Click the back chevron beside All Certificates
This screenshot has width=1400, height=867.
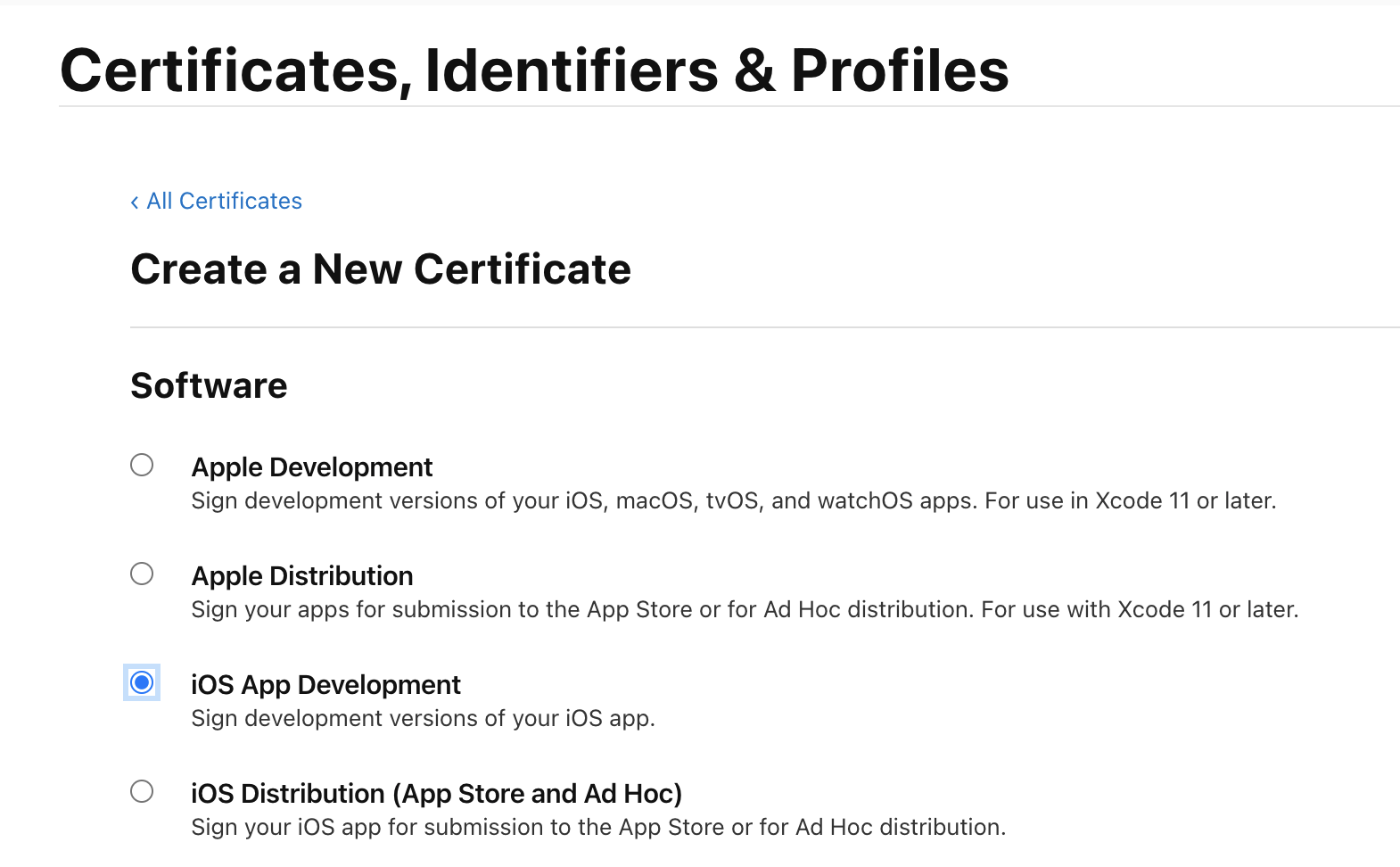[x=135, y=202]
